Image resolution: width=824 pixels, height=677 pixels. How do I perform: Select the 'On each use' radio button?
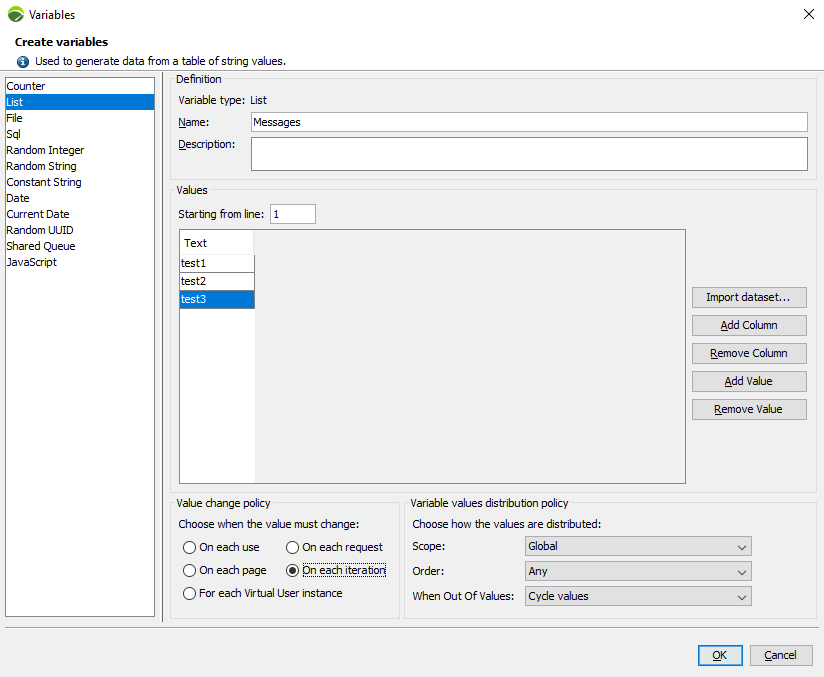190,547
